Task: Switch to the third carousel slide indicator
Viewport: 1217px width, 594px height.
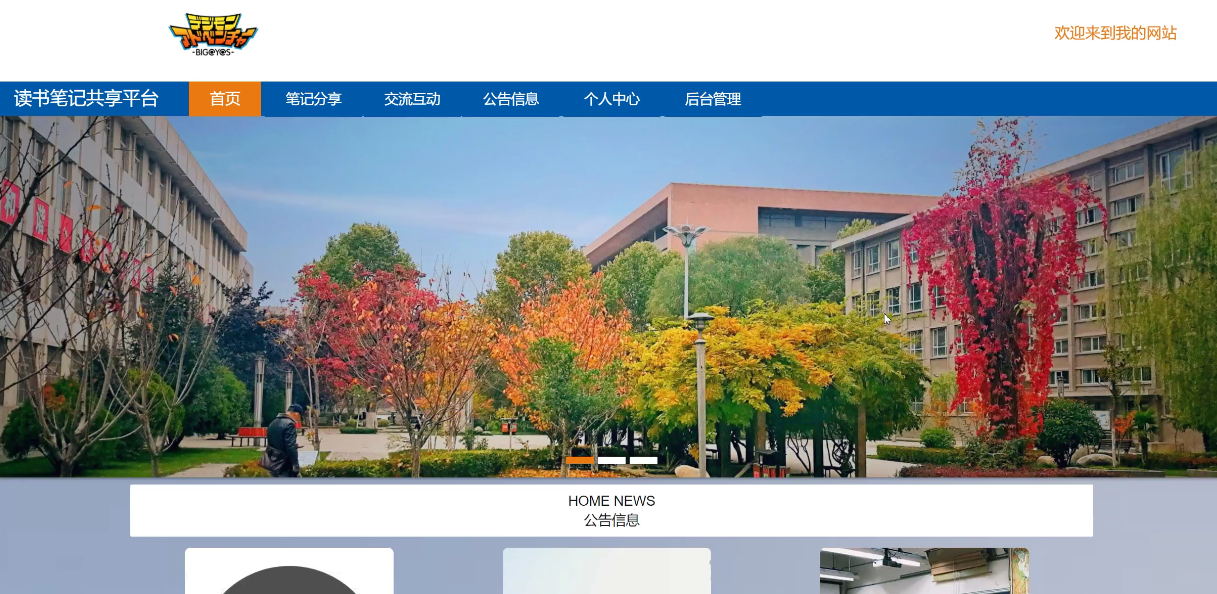Action: [x=644, y=460]
